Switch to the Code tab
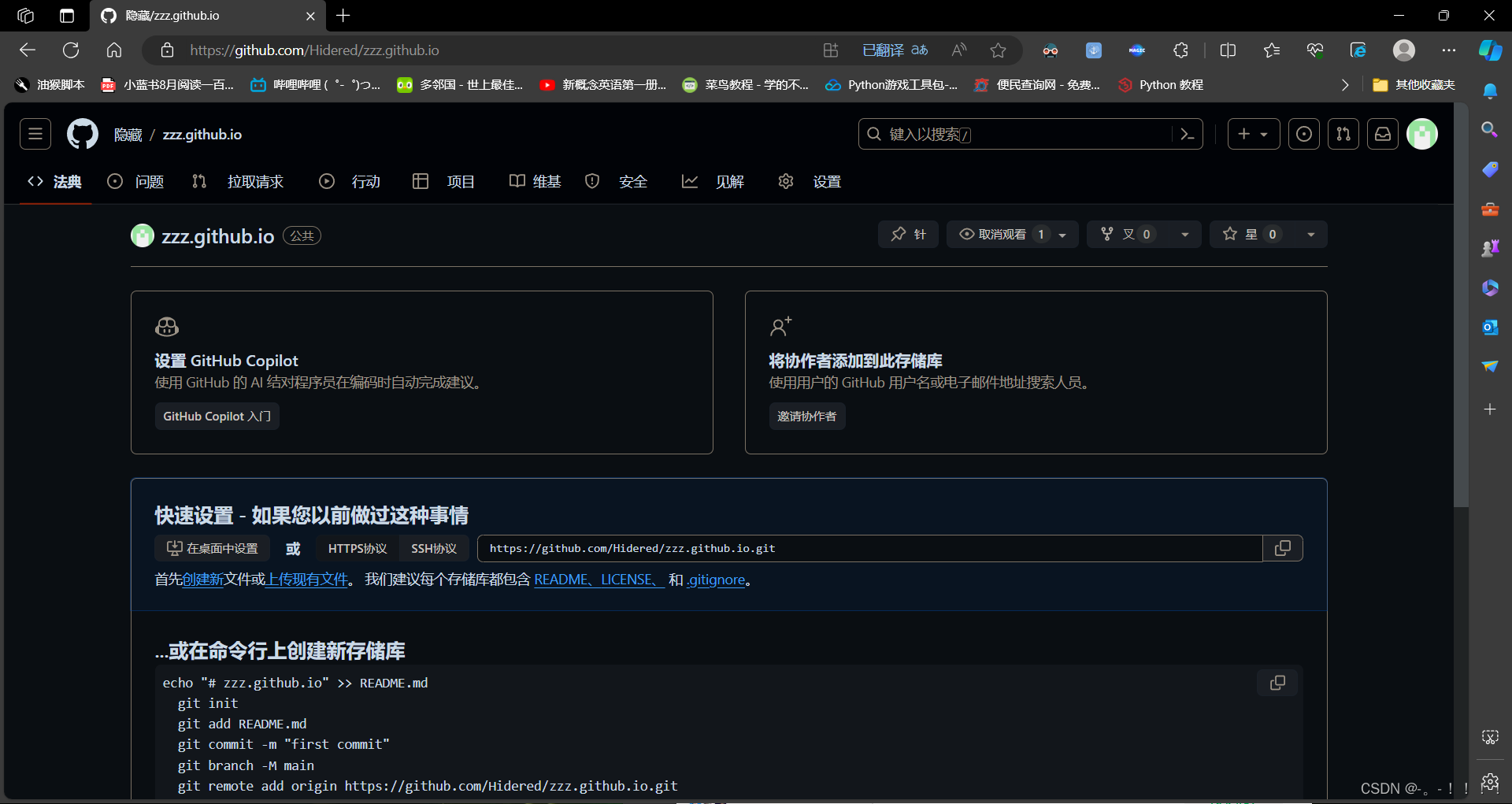This screenshot has width=1512, height=804. click(55, 182)
